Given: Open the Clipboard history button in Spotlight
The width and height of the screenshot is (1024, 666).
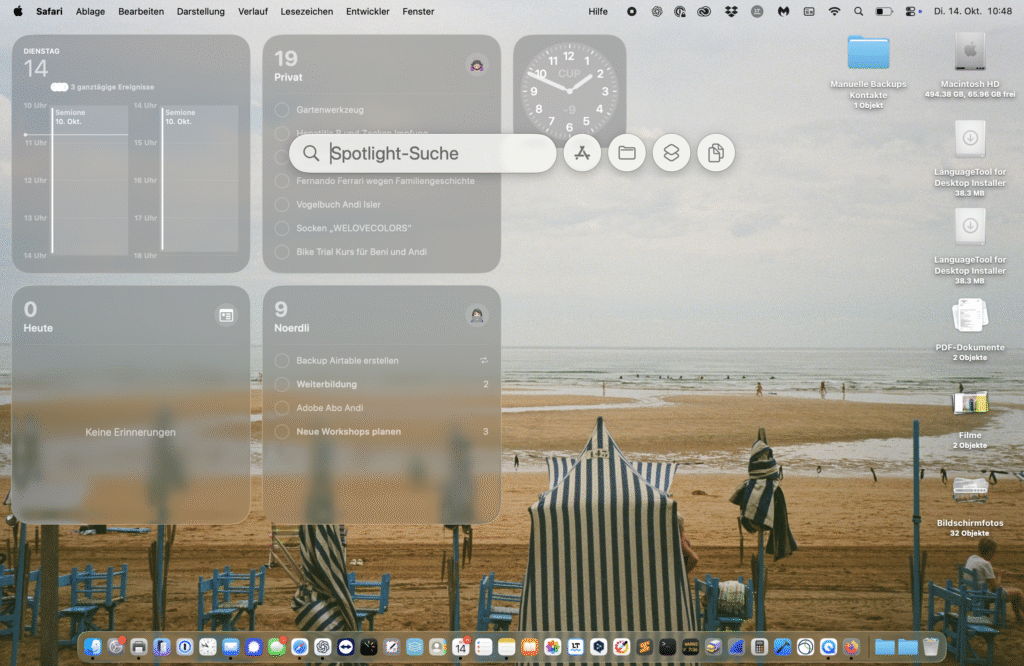Looking at the screenshot, I should point(716,153).
